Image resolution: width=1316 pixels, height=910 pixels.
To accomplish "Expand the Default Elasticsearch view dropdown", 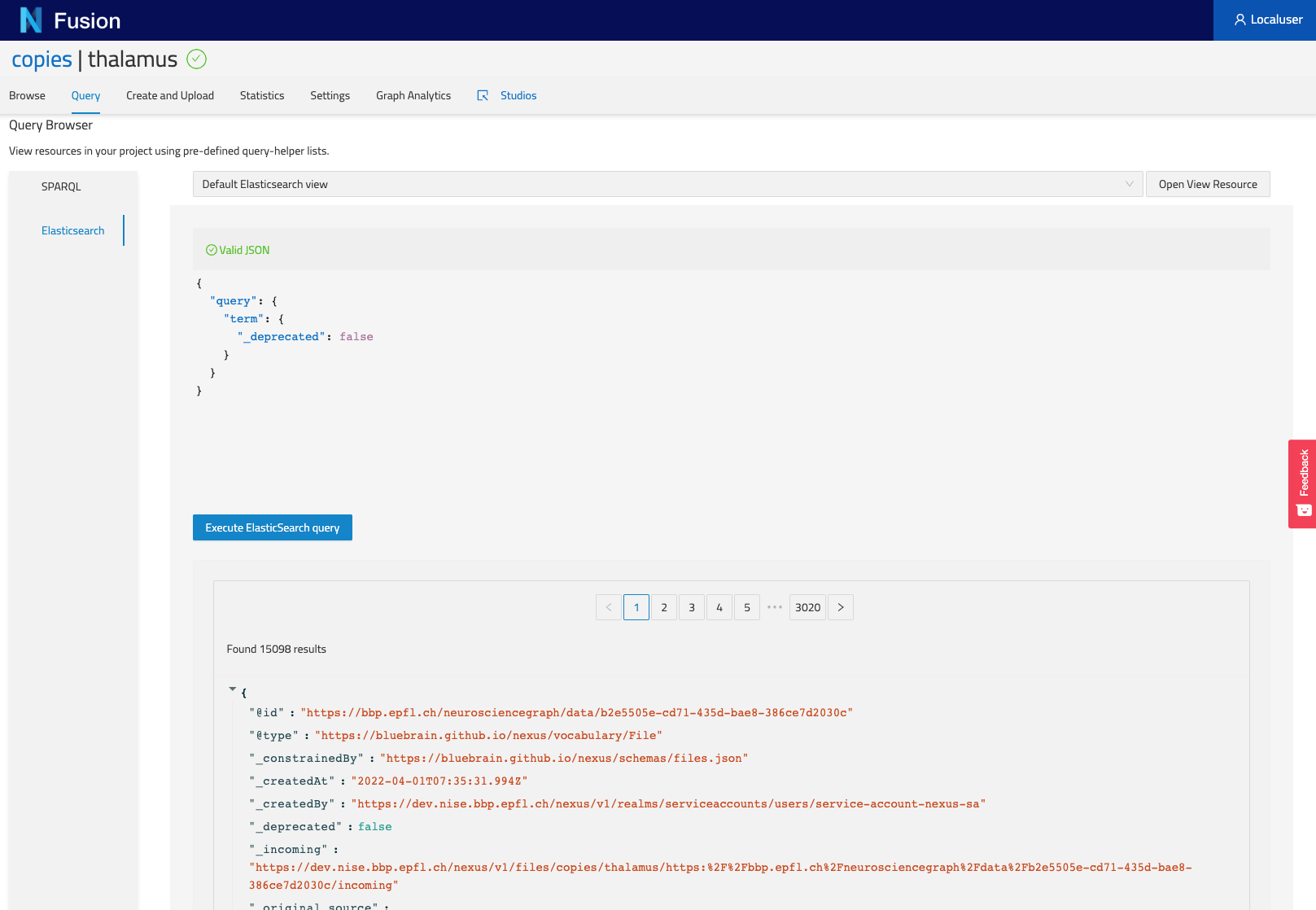I will [667, 184].
